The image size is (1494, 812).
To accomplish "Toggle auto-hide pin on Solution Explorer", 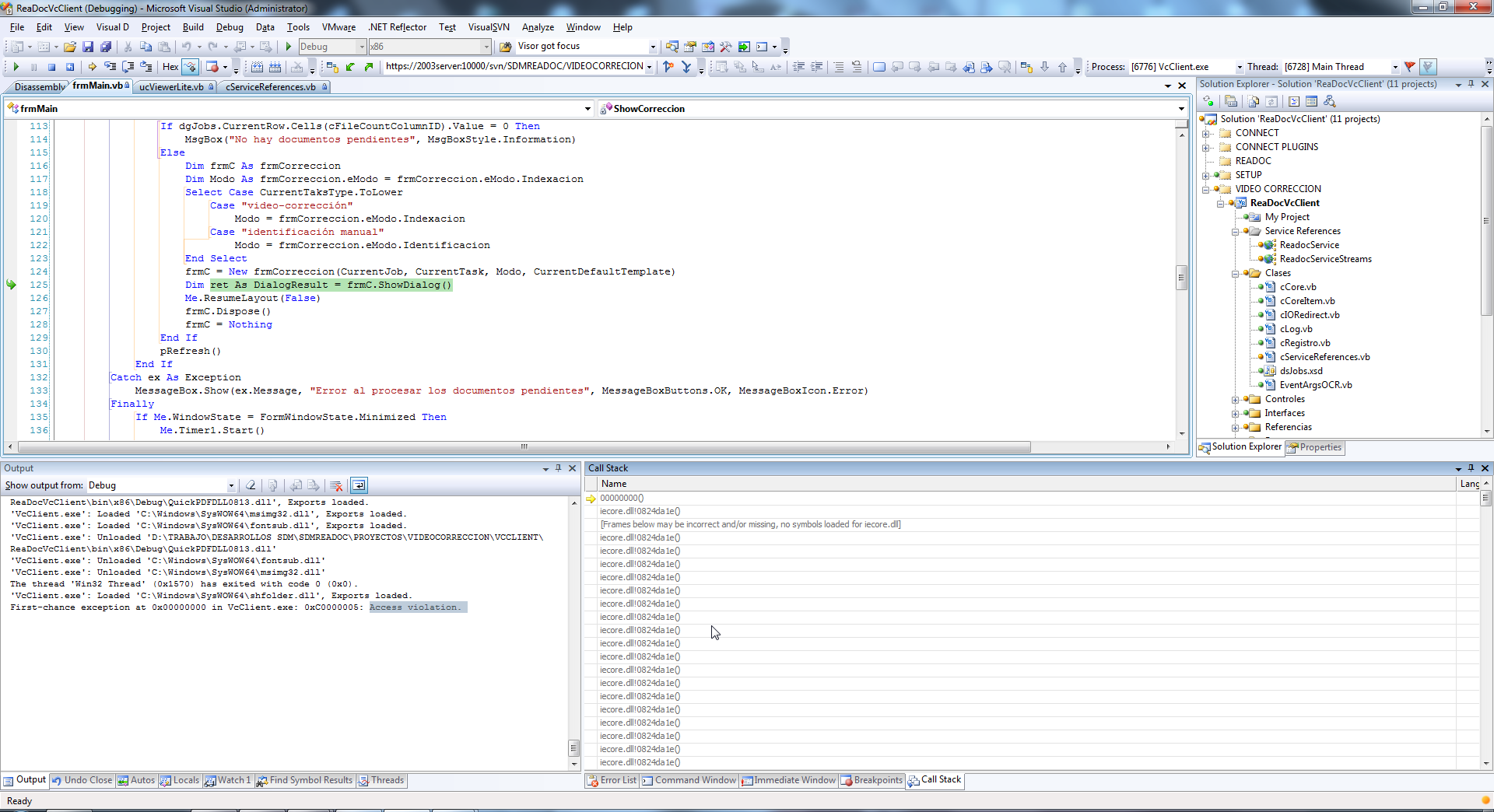I will click(1471, 84).
